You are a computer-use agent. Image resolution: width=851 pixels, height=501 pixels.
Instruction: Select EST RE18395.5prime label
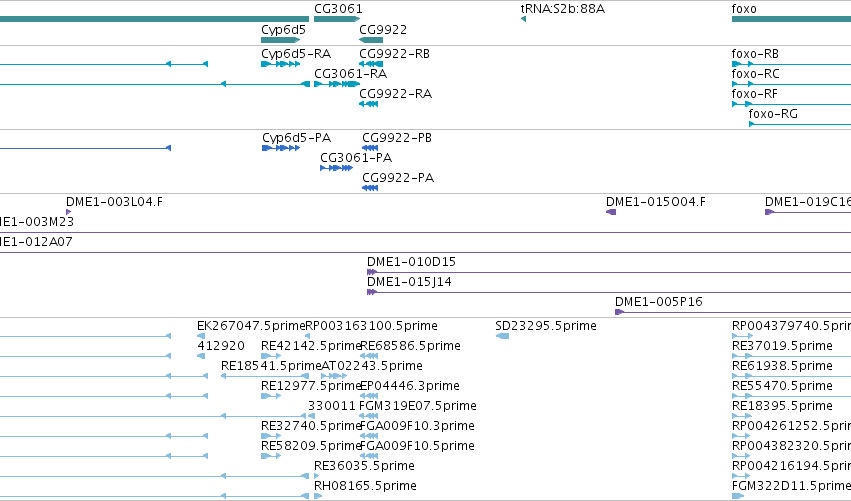tap(782, 407)
